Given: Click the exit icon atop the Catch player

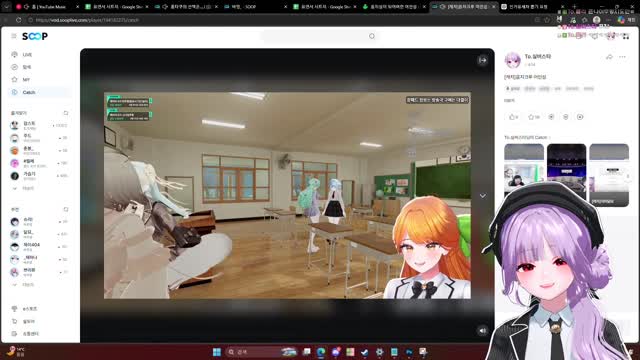Looking at the screenshot, I should 482,60.
